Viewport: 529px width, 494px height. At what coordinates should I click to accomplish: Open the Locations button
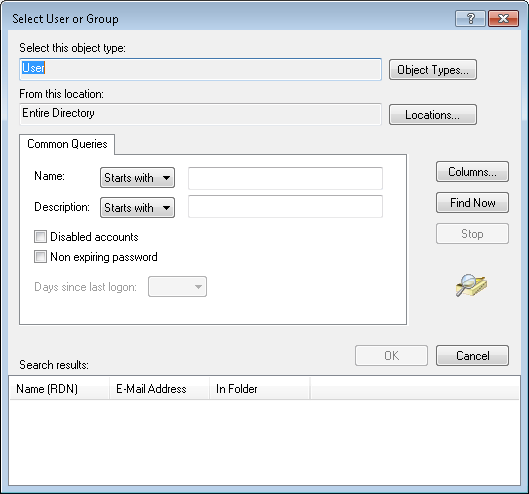[x=433, y=115]
